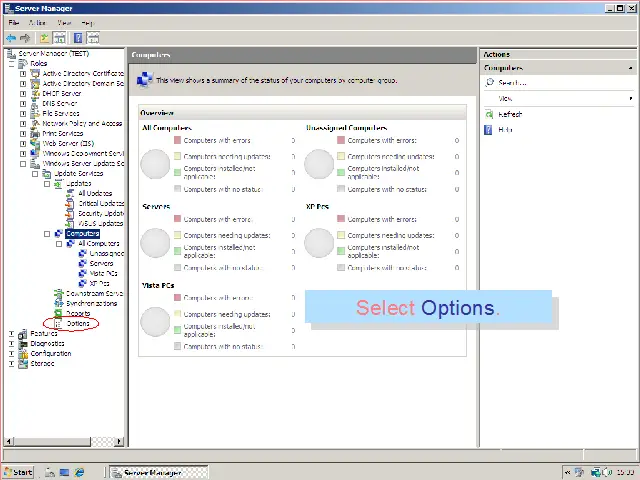Click the Start button

coord(18,472)
